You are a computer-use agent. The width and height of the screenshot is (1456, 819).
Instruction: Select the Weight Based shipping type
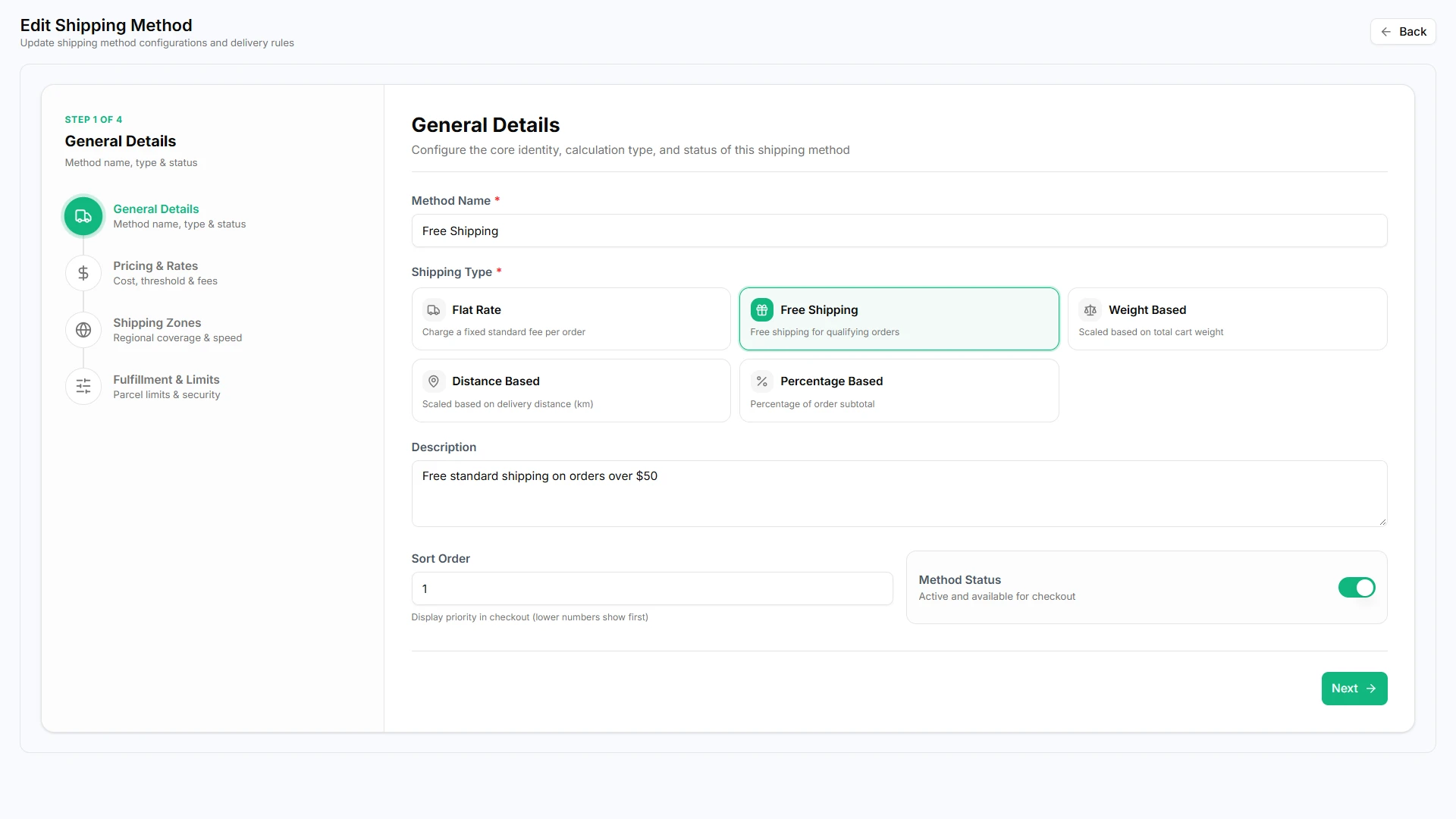[1228, 318]
